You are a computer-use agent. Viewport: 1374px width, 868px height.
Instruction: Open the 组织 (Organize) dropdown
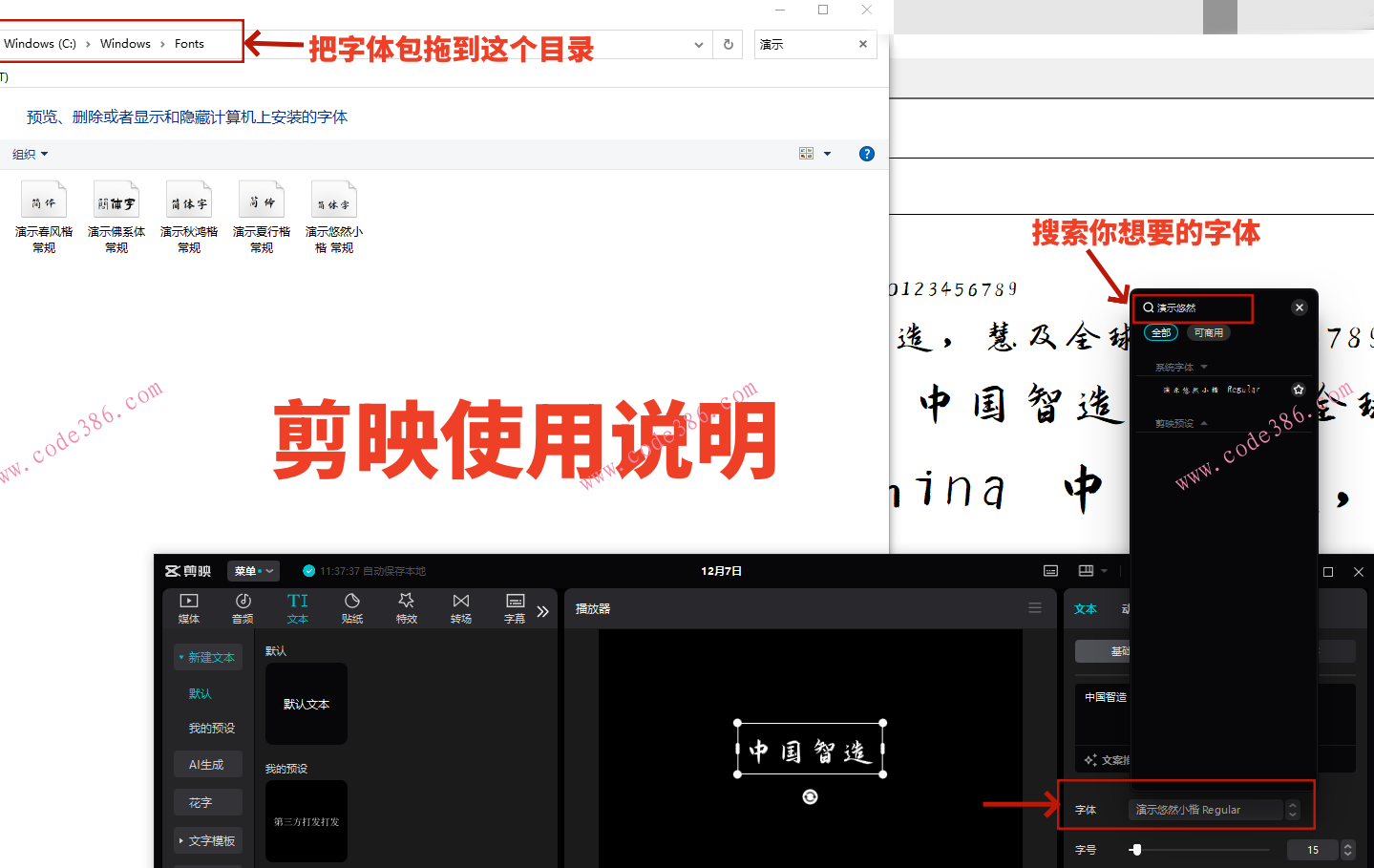pyautogui.click(x=30, y=155)
